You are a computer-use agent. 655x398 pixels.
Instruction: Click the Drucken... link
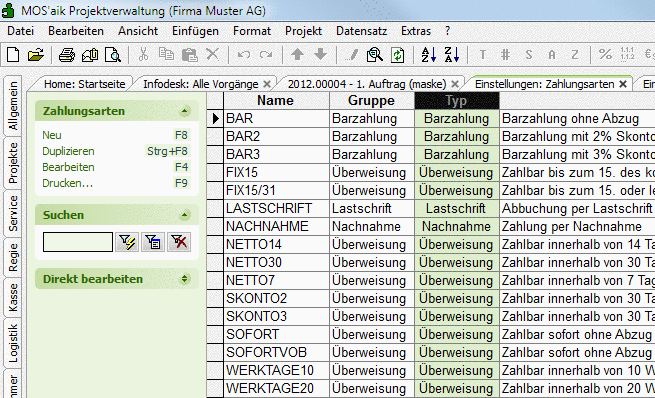(x=67, y=183)
